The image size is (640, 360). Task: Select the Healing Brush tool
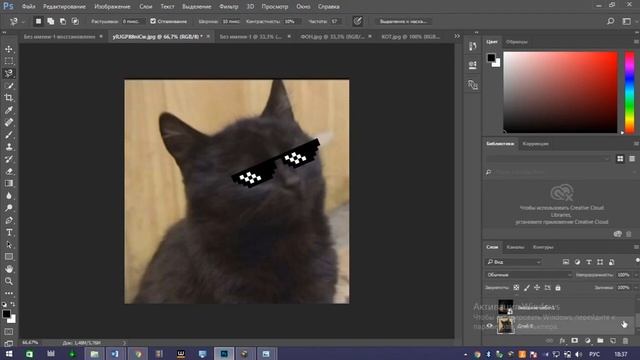[x=9, y=122]
